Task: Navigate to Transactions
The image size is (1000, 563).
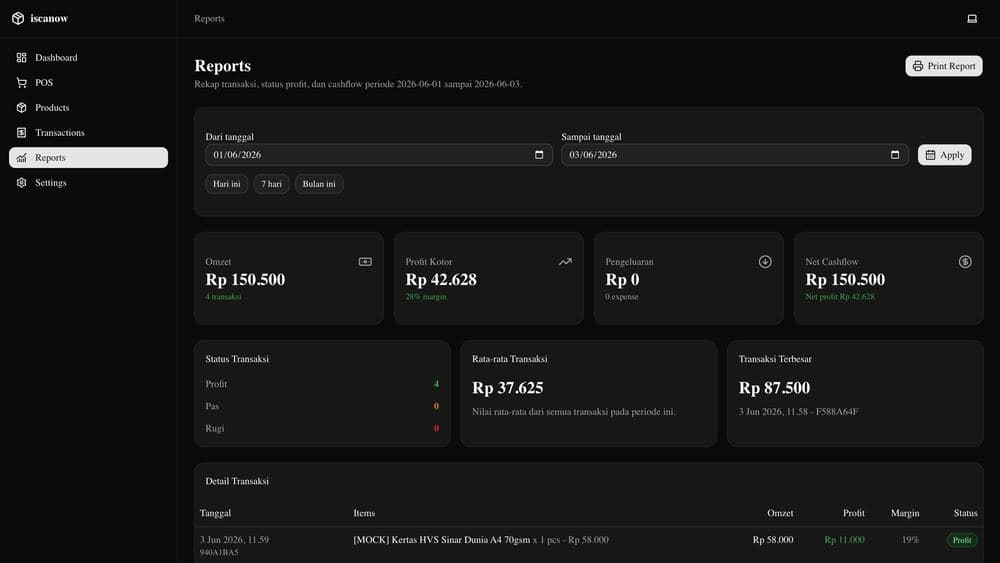Action: pyautogui.click(x=89, y=133)
